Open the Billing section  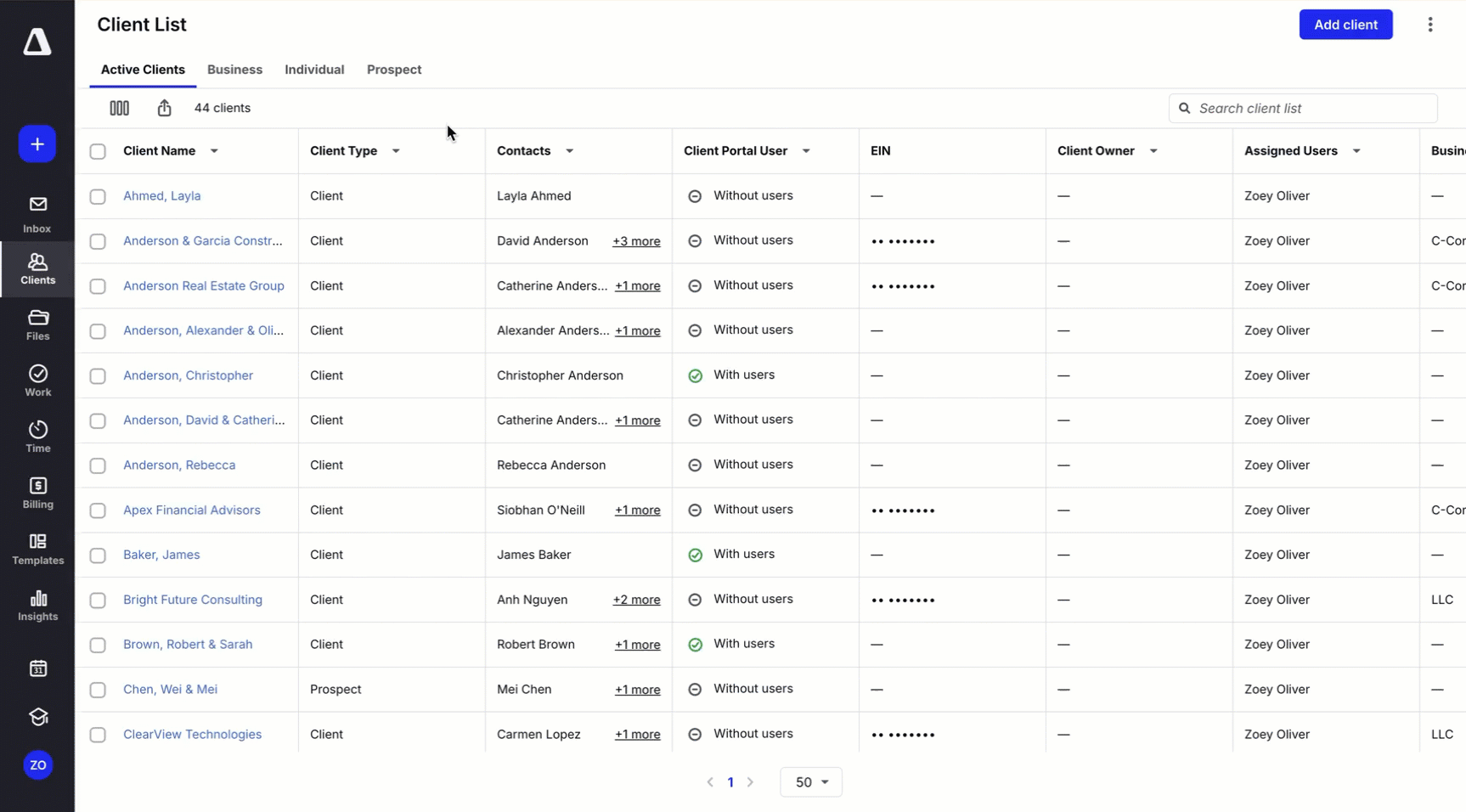coord(37,493)
